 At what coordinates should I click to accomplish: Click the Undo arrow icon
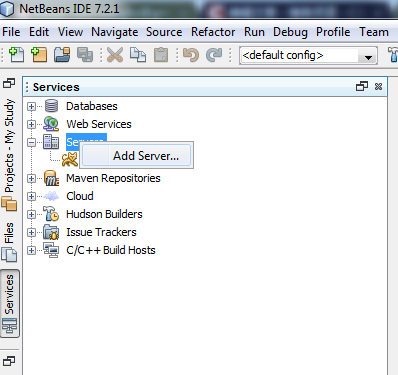pos(191,55)
